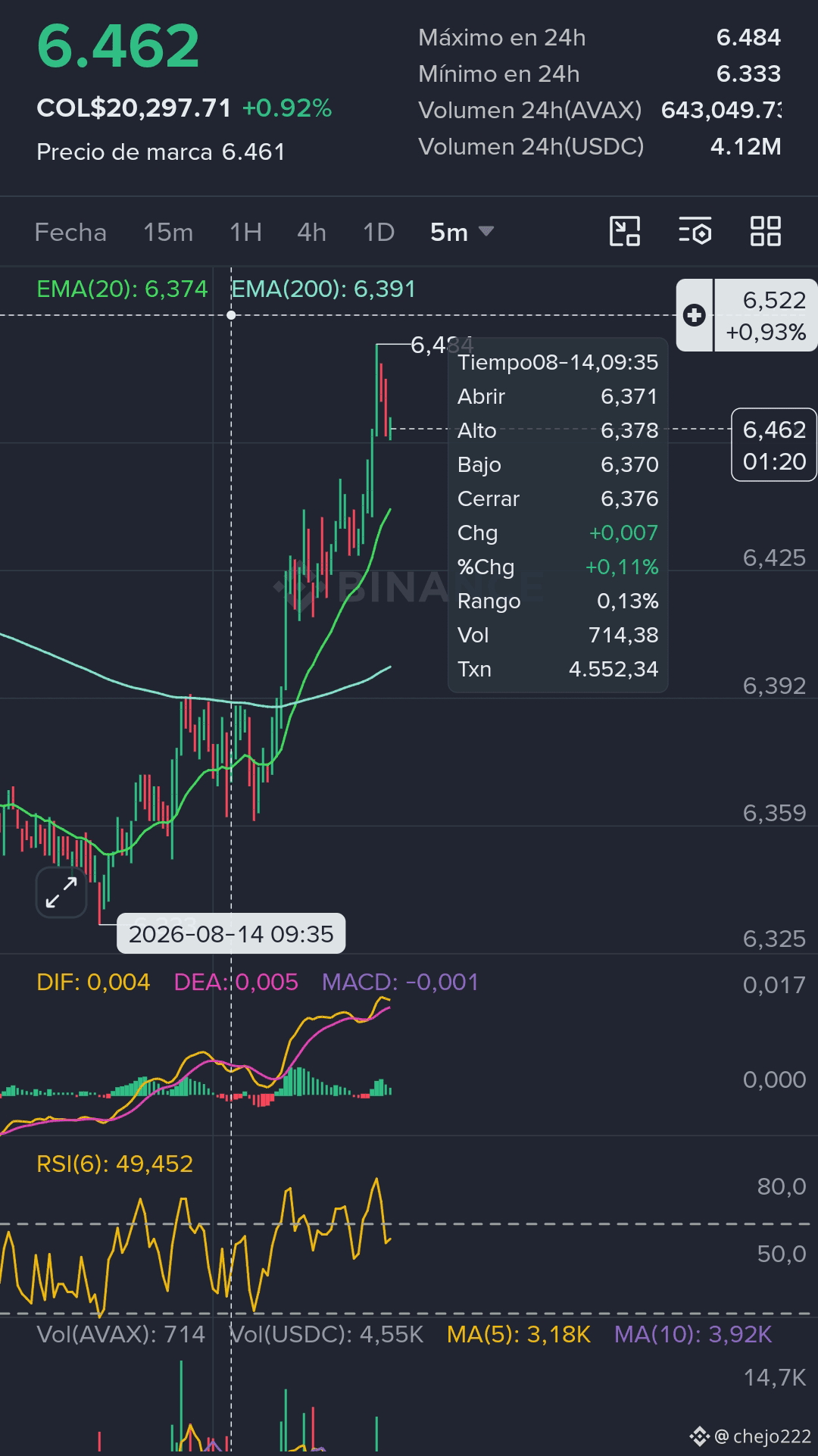The height and width of the screenshot is (1456, 818).
Task: Tap the MACD: -0,001 label
Action: (401, 982)
